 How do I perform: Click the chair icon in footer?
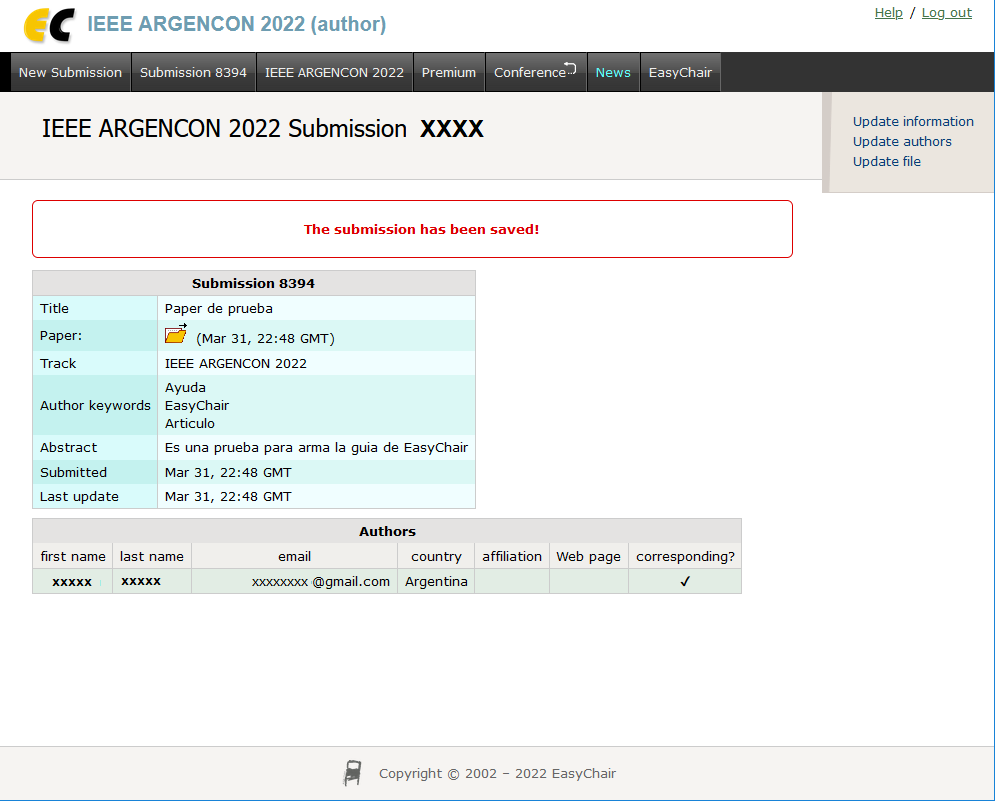click(x=353, y=773)
